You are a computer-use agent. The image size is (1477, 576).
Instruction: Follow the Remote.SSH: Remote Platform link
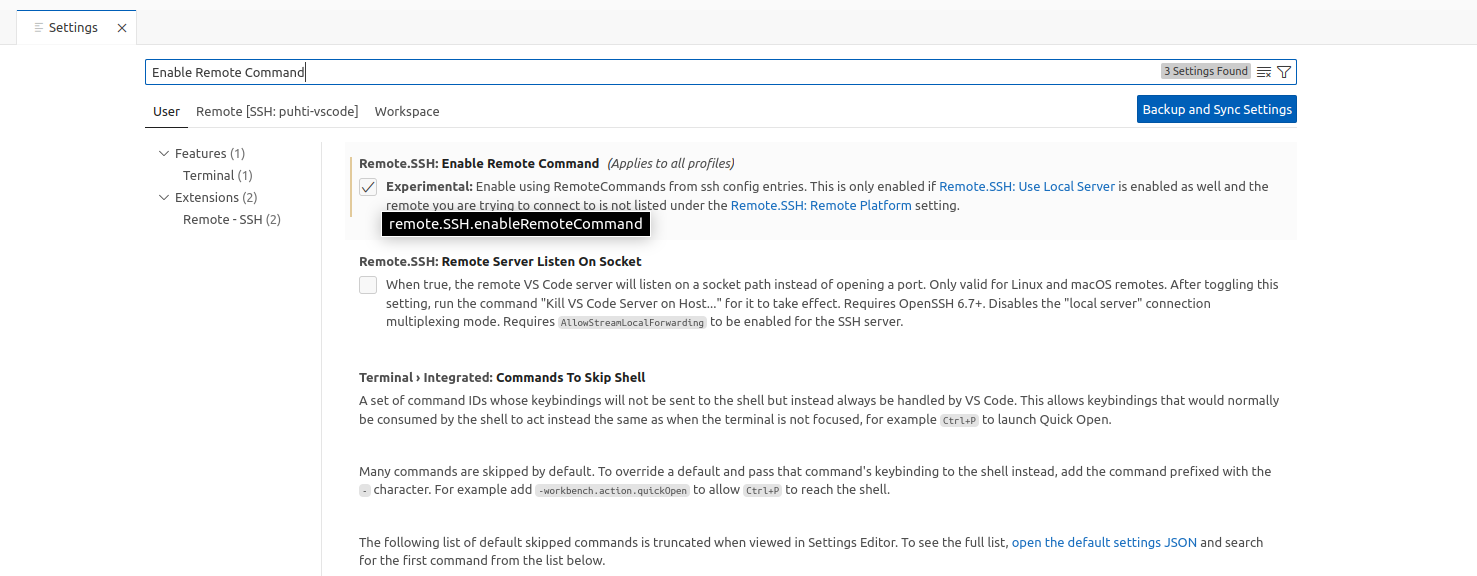coord(820,205)
